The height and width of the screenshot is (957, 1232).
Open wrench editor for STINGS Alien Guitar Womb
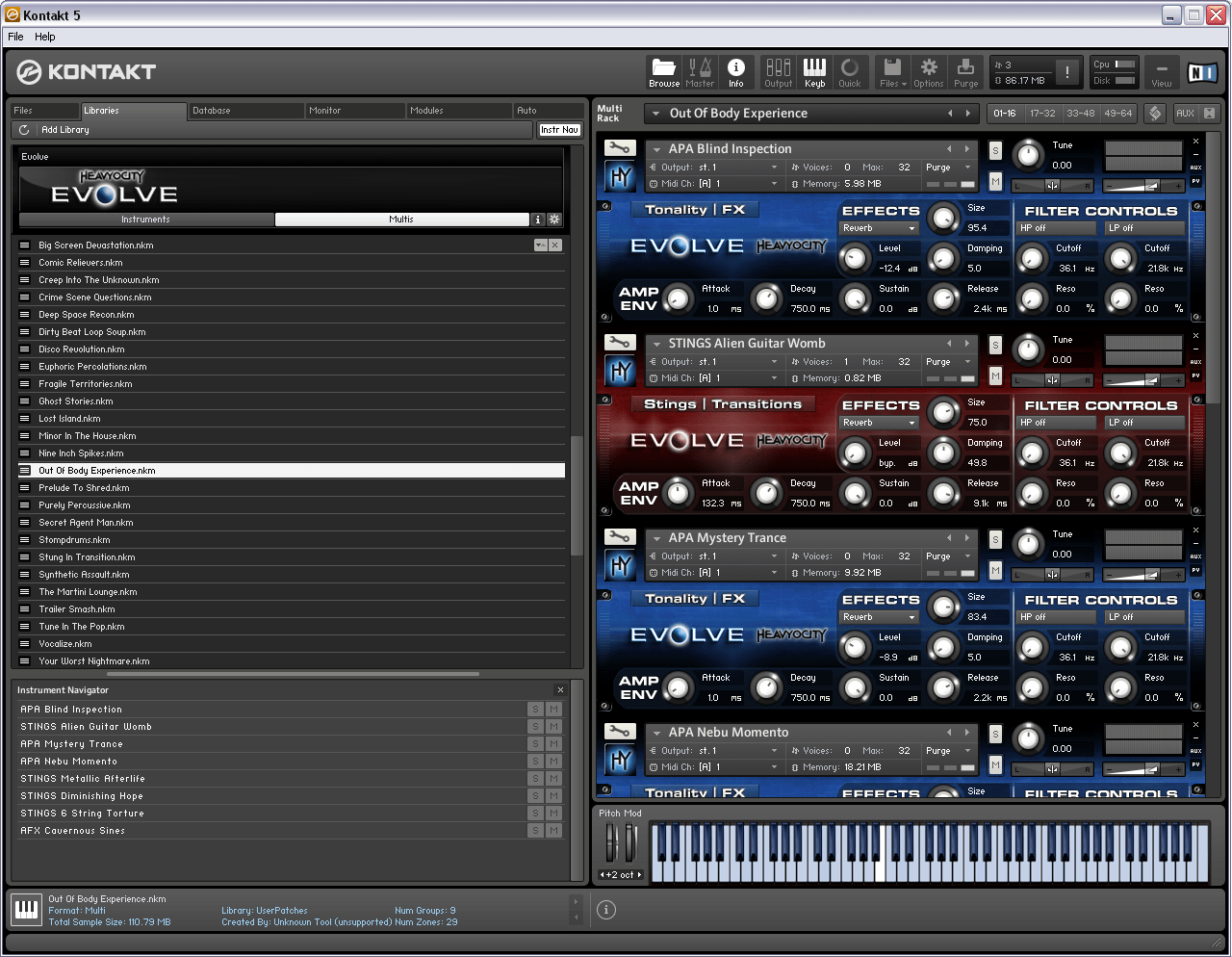[x=620, y=343]
